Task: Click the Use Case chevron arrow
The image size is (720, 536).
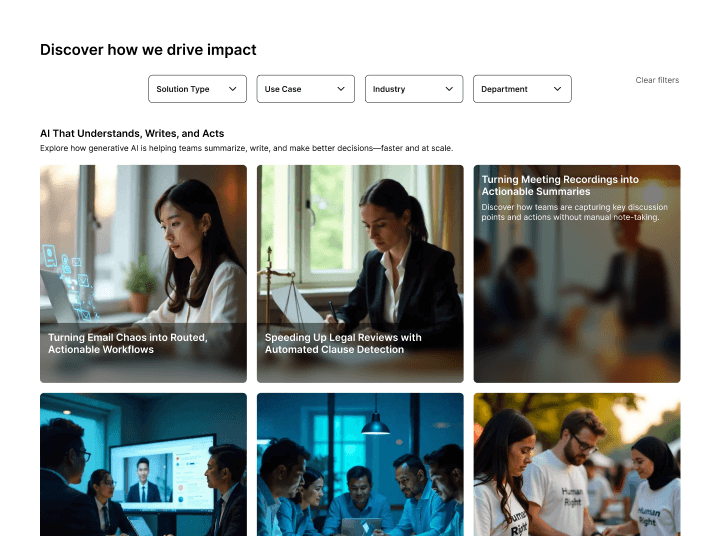Action: [x=341, y=89]
